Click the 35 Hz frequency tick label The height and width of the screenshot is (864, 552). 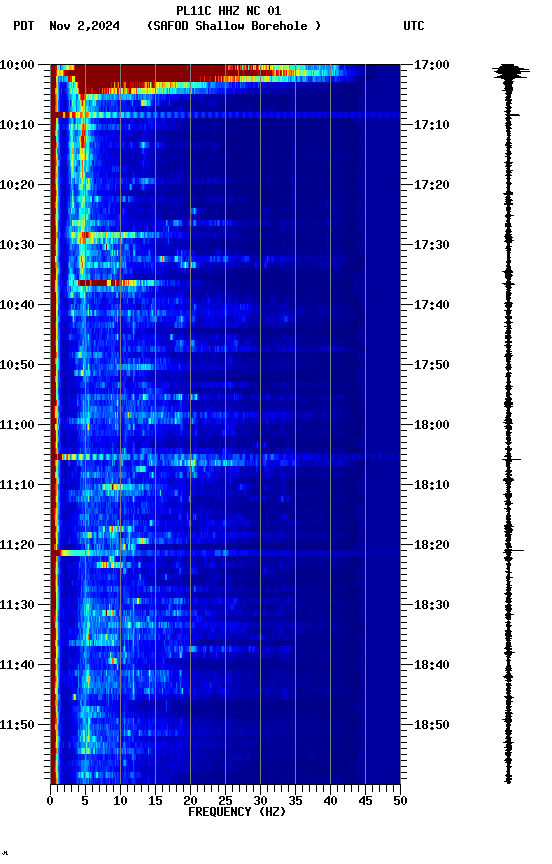coord(295,801)
